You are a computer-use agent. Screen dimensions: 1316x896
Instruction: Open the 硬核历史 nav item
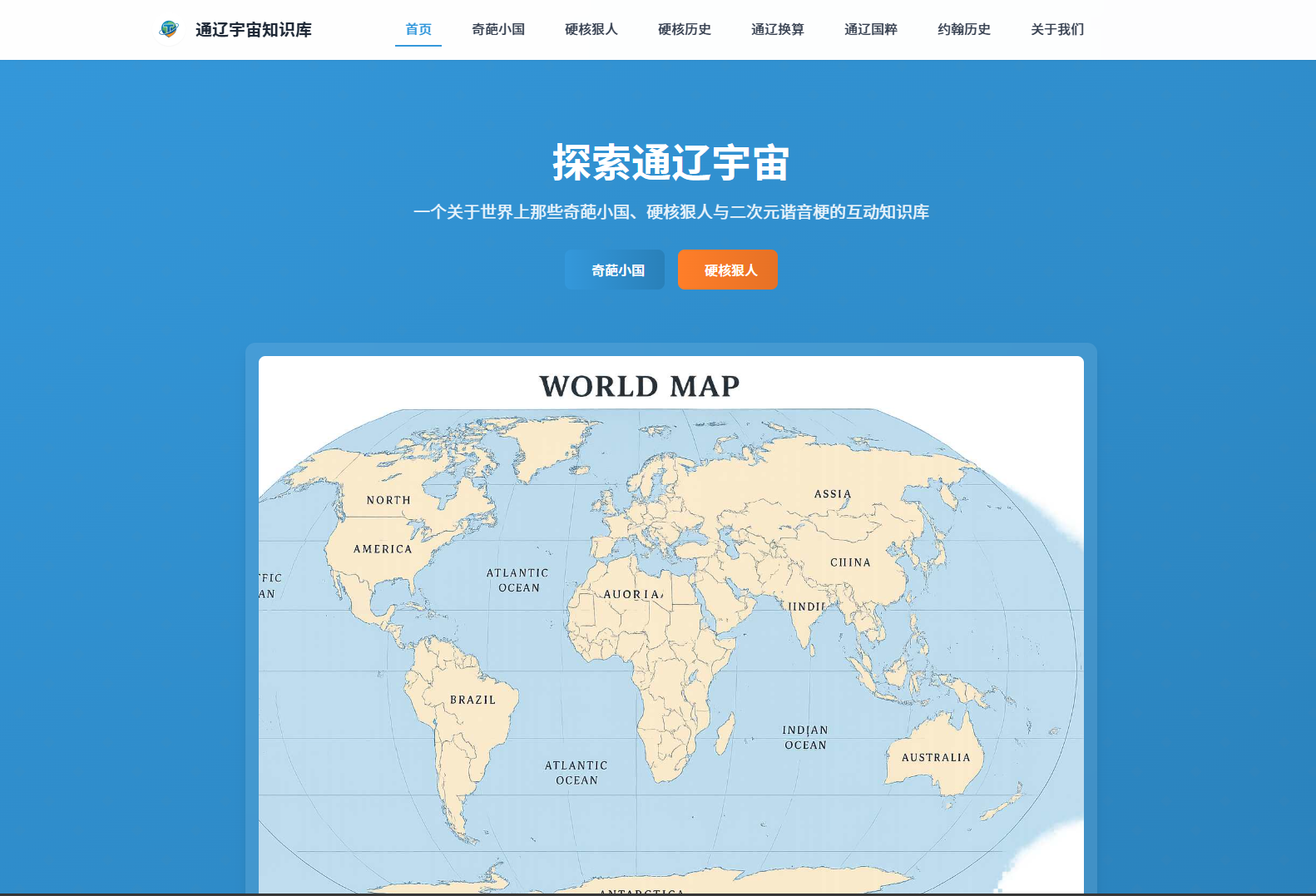click(x=685, y=29)
